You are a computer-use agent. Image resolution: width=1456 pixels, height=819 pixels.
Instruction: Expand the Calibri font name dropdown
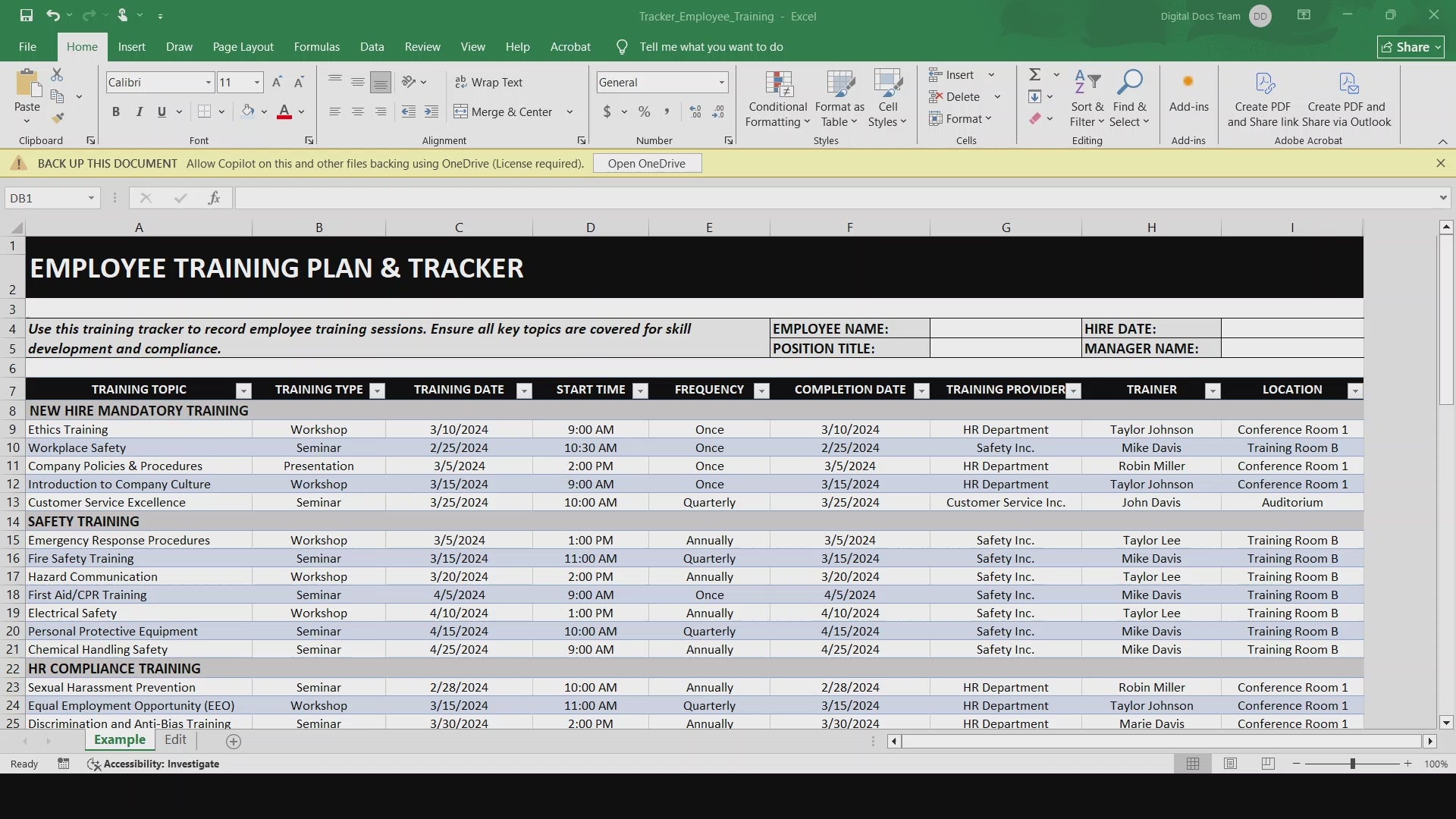click(x=208, y=82)
